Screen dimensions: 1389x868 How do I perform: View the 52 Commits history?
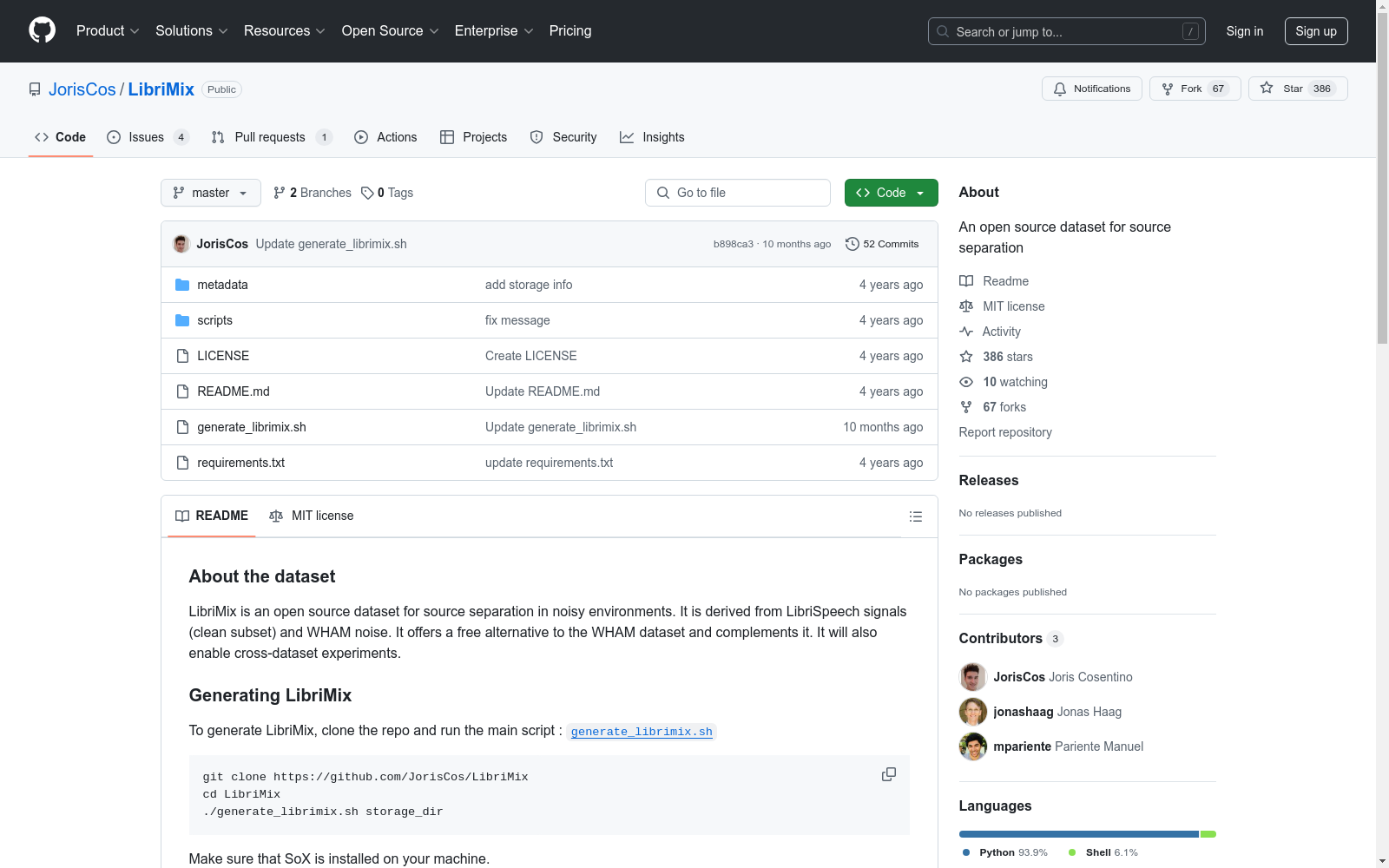tap(882, 244)
